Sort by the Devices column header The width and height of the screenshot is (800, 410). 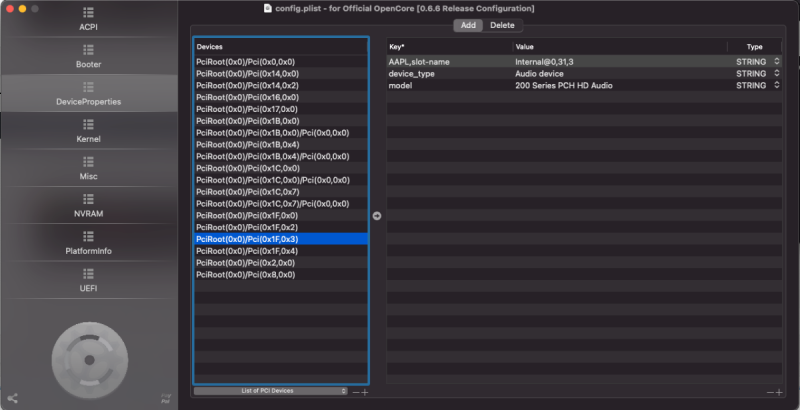click(x=281, y=46)
